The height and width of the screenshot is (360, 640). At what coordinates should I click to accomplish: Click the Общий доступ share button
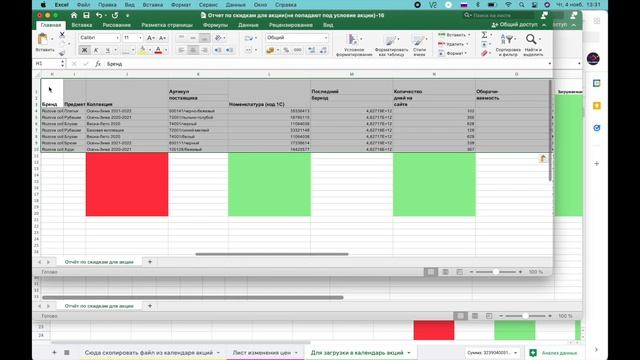point(515,25)
